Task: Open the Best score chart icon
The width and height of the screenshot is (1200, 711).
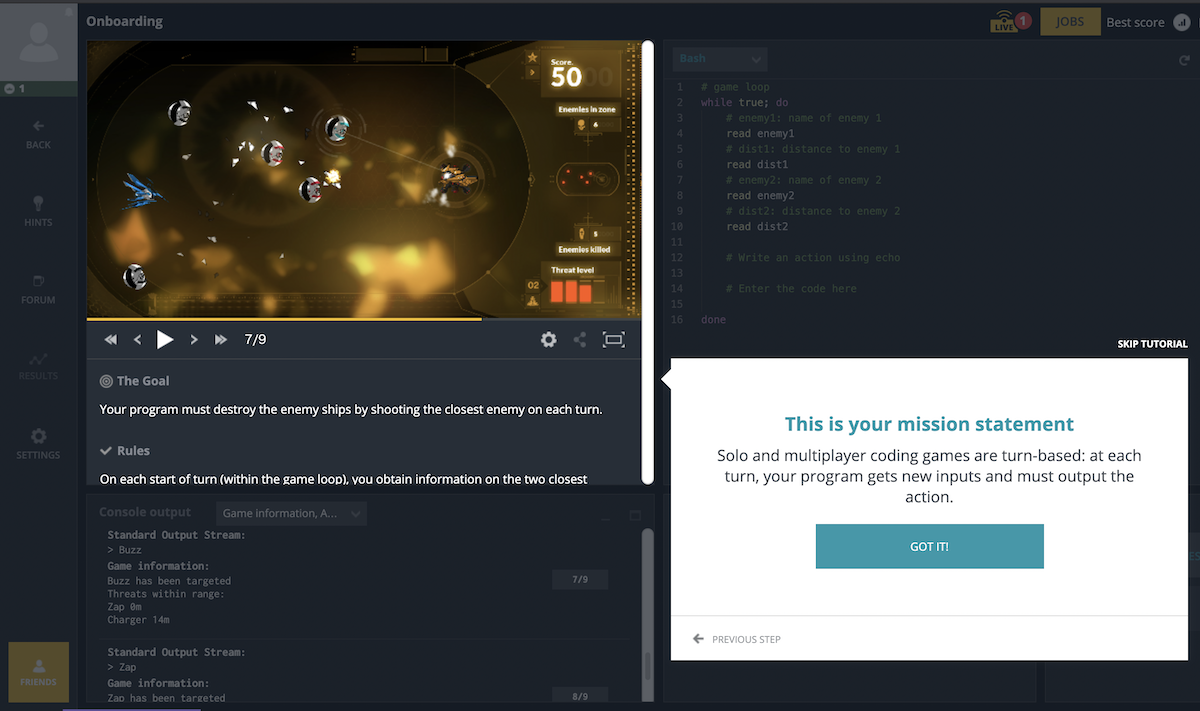Action: 1181,22
